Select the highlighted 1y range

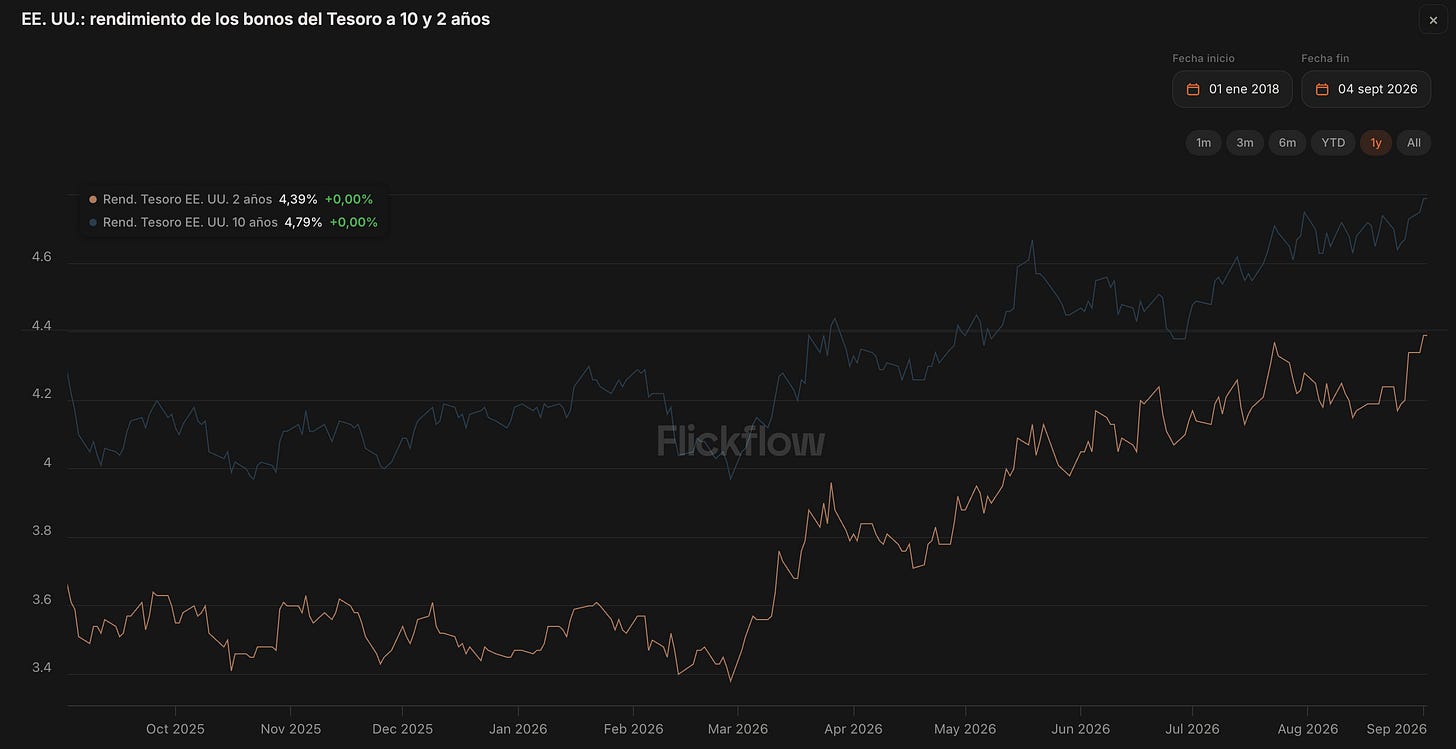click(x=1376, y=143)
